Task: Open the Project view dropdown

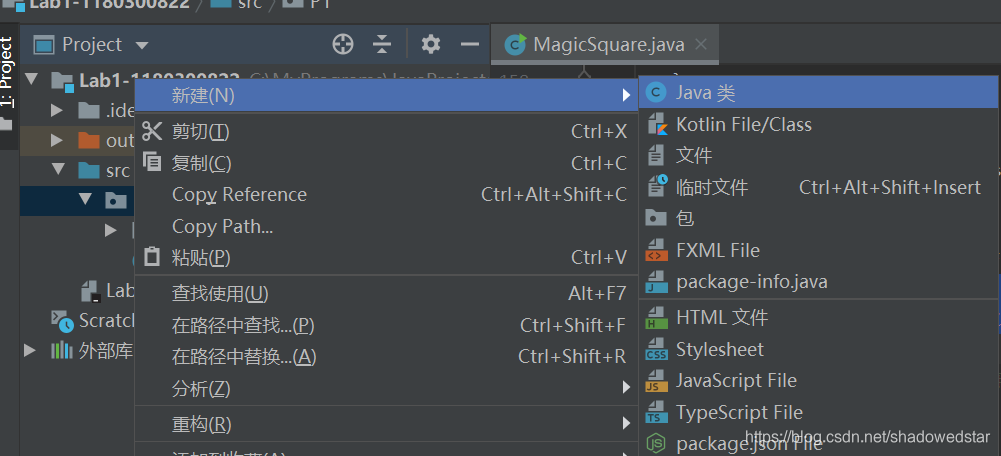Action: coord(142,45)
